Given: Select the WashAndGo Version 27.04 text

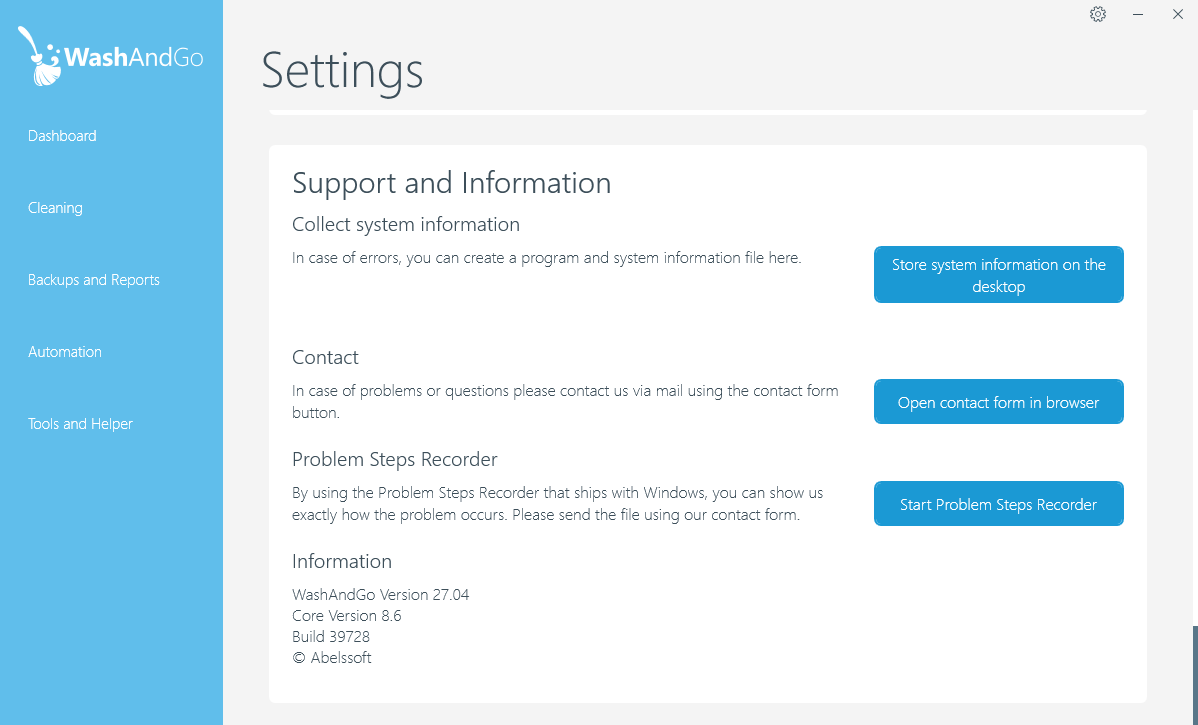Looking at the screenshot, I should pos(380,594).
